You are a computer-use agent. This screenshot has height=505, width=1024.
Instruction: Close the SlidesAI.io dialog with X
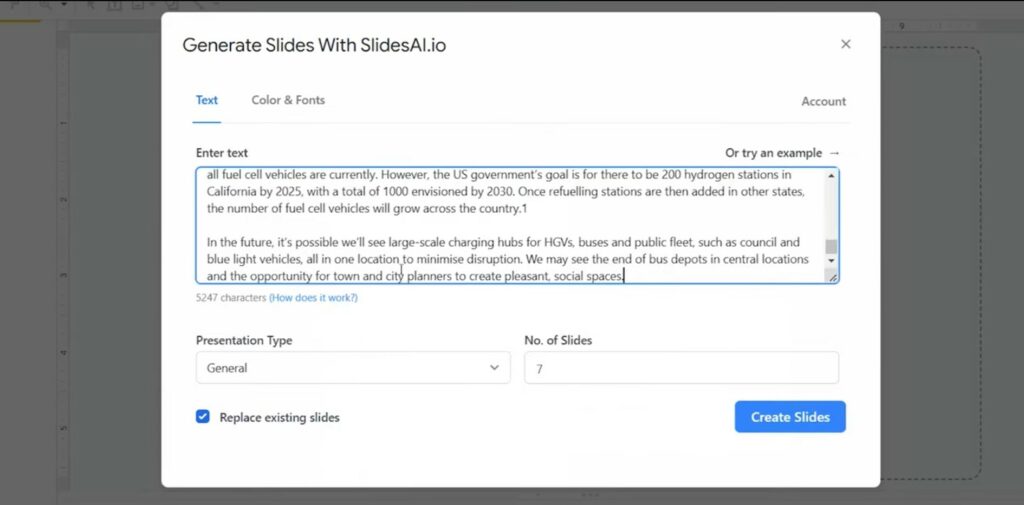(x=846, y=44)
